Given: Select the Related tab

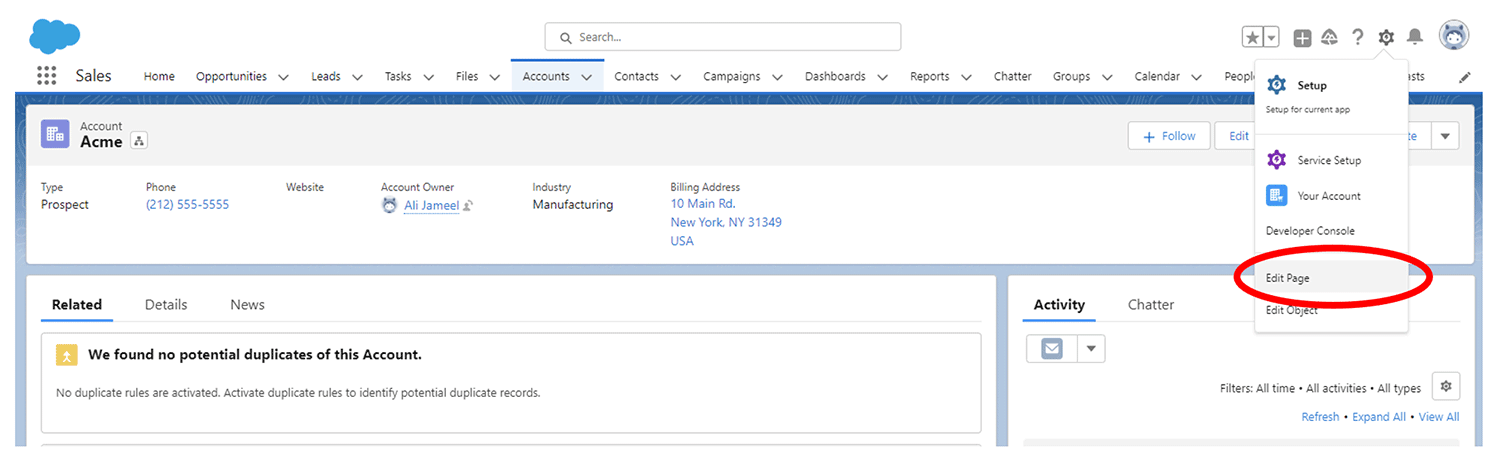Looking at the screenshot, I should click(x=77, y=304).
